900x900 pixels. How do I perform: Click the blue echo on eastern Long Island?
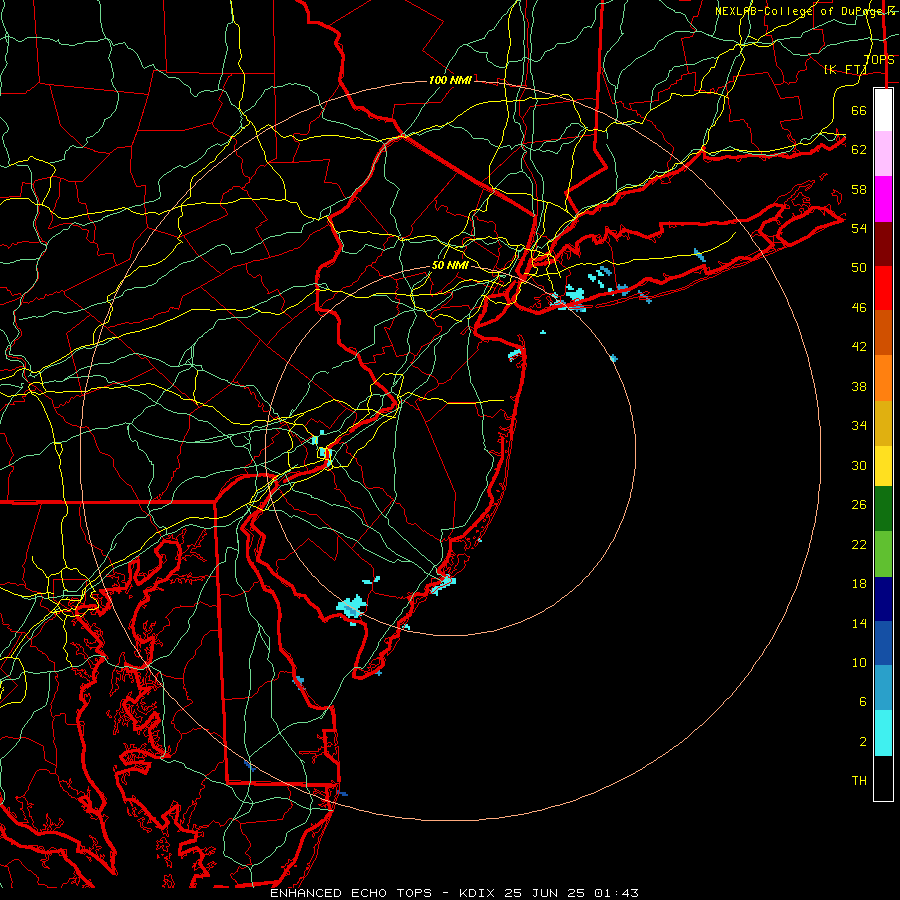(699, 254)
